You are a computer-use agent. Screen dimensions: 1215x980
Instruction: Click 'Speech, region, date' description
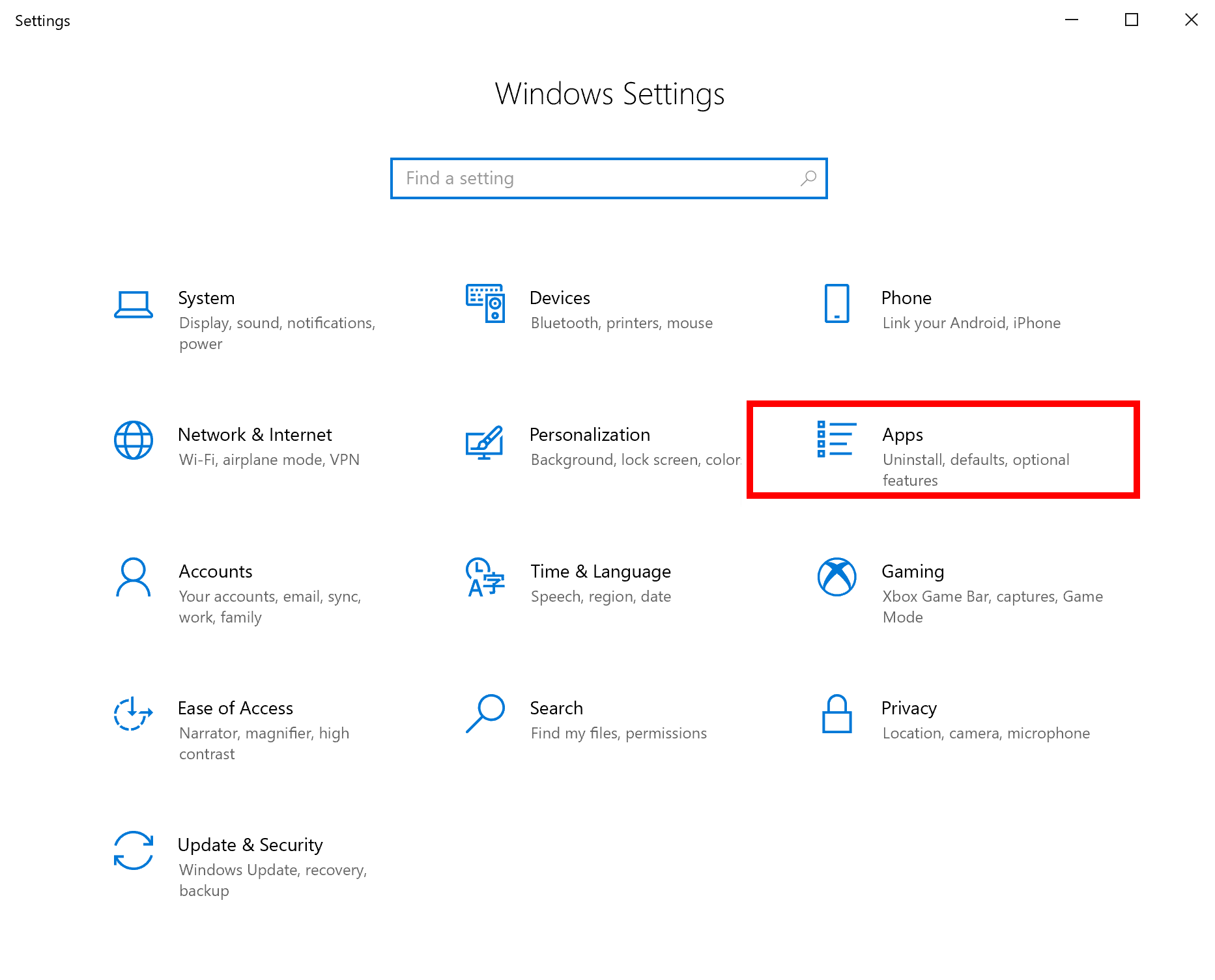601,597
